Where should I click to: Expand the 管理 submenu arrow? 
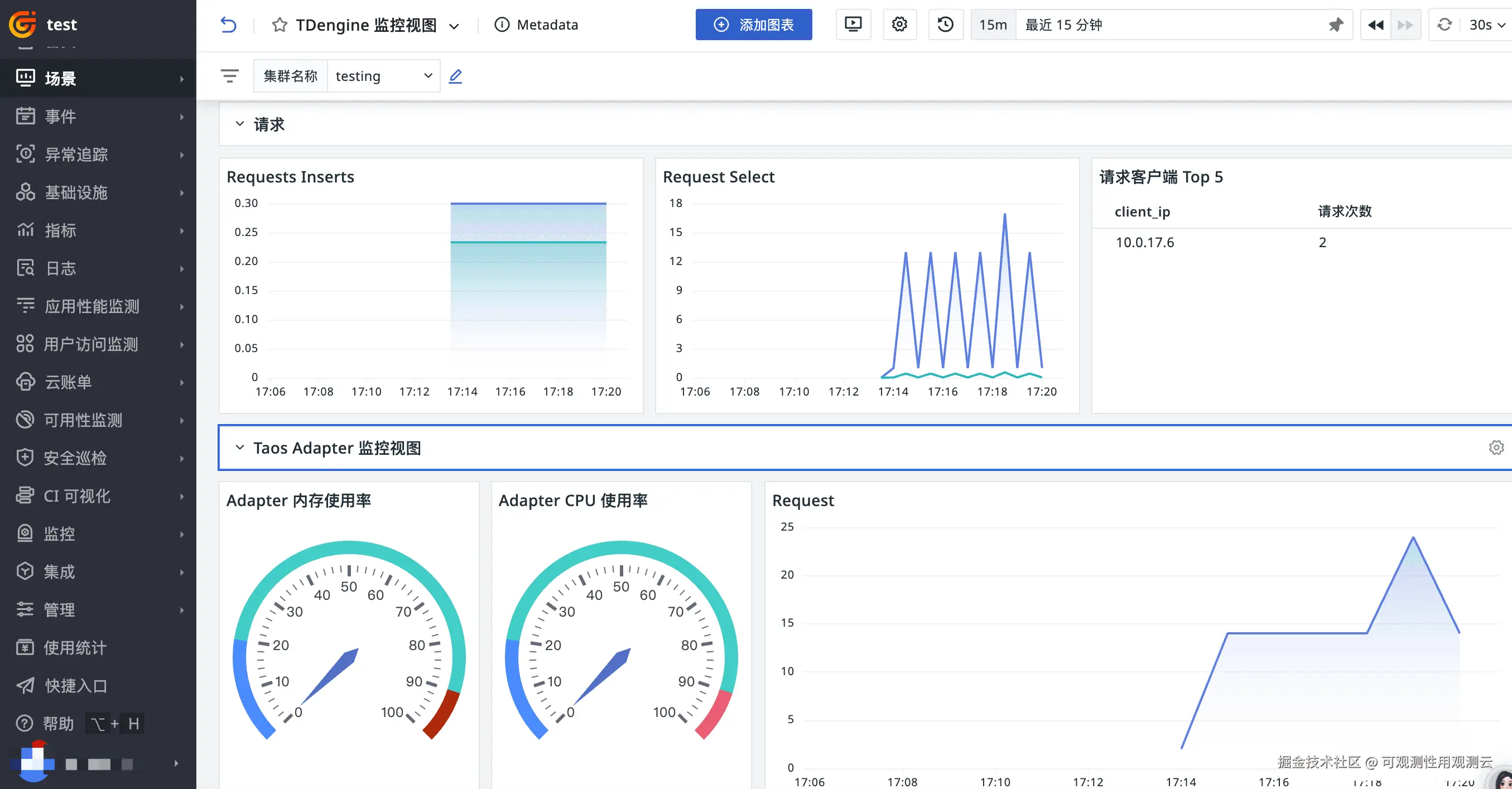click(x=182, y=610)
